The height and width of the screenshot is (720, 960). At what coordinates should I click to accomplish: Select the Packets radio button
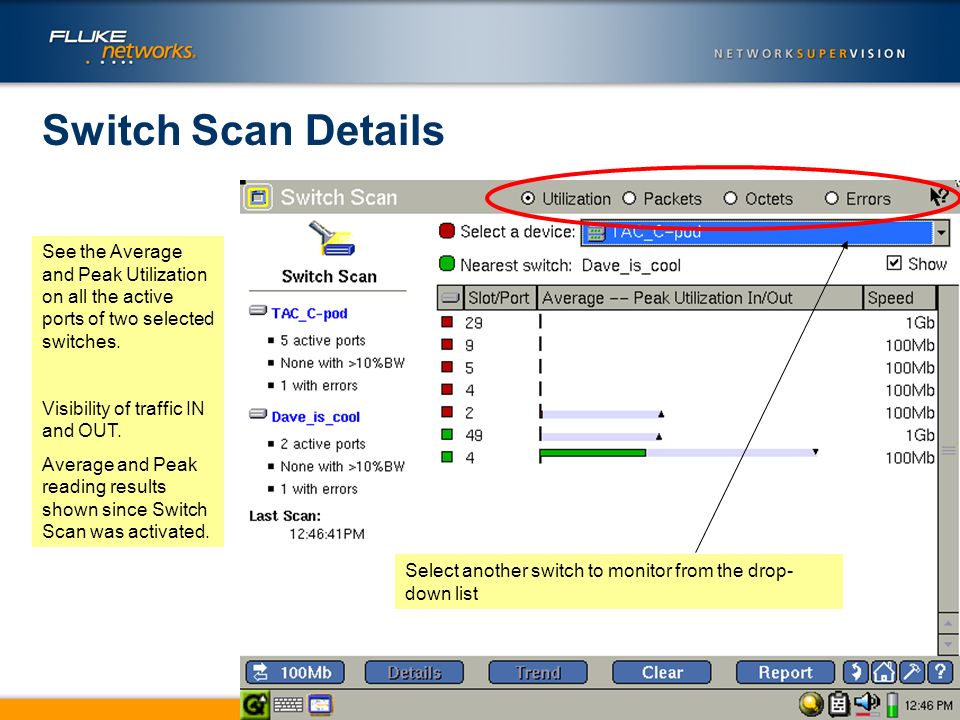coord(629,198)
